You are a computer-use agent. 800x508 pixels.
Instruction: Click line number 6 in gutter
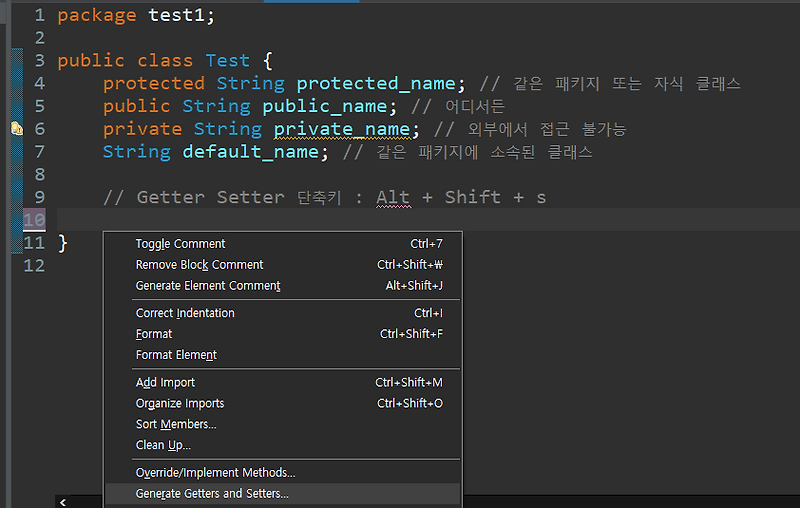(x=39, y=129)
